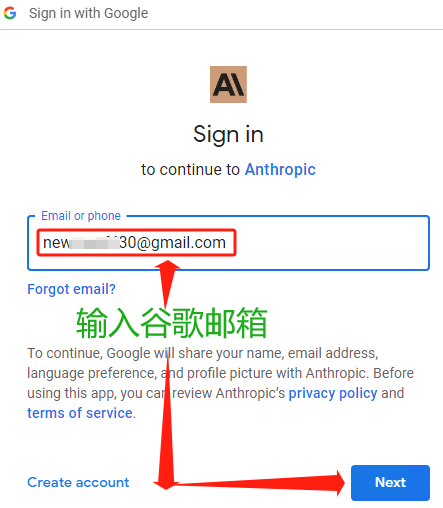The width and height of the screenshot is (443, 508).
Task: Click the blue Next button
Action: tap(390, 483)
